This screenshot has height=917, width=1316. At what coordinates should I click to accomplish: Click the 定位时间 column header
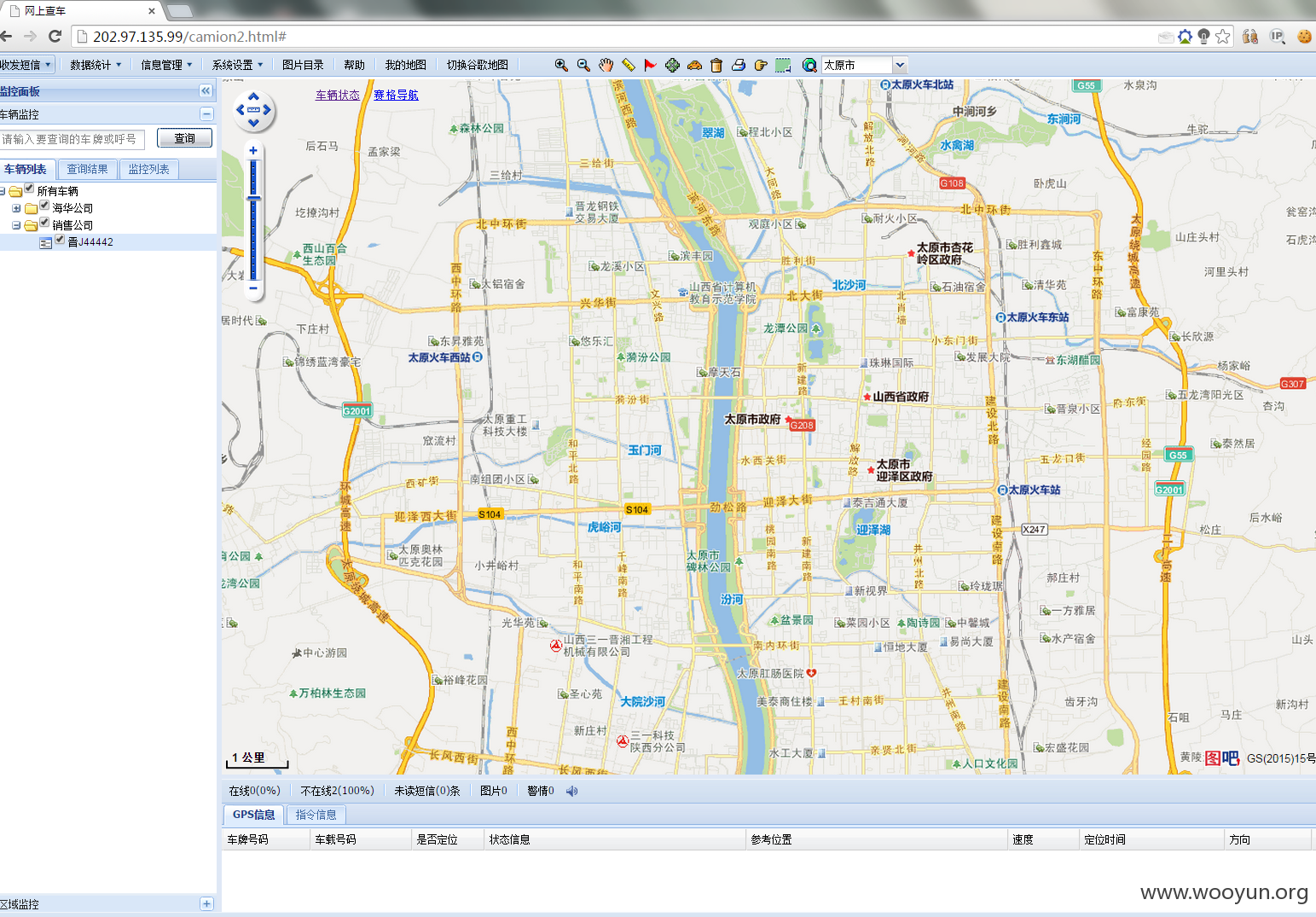1151,839
